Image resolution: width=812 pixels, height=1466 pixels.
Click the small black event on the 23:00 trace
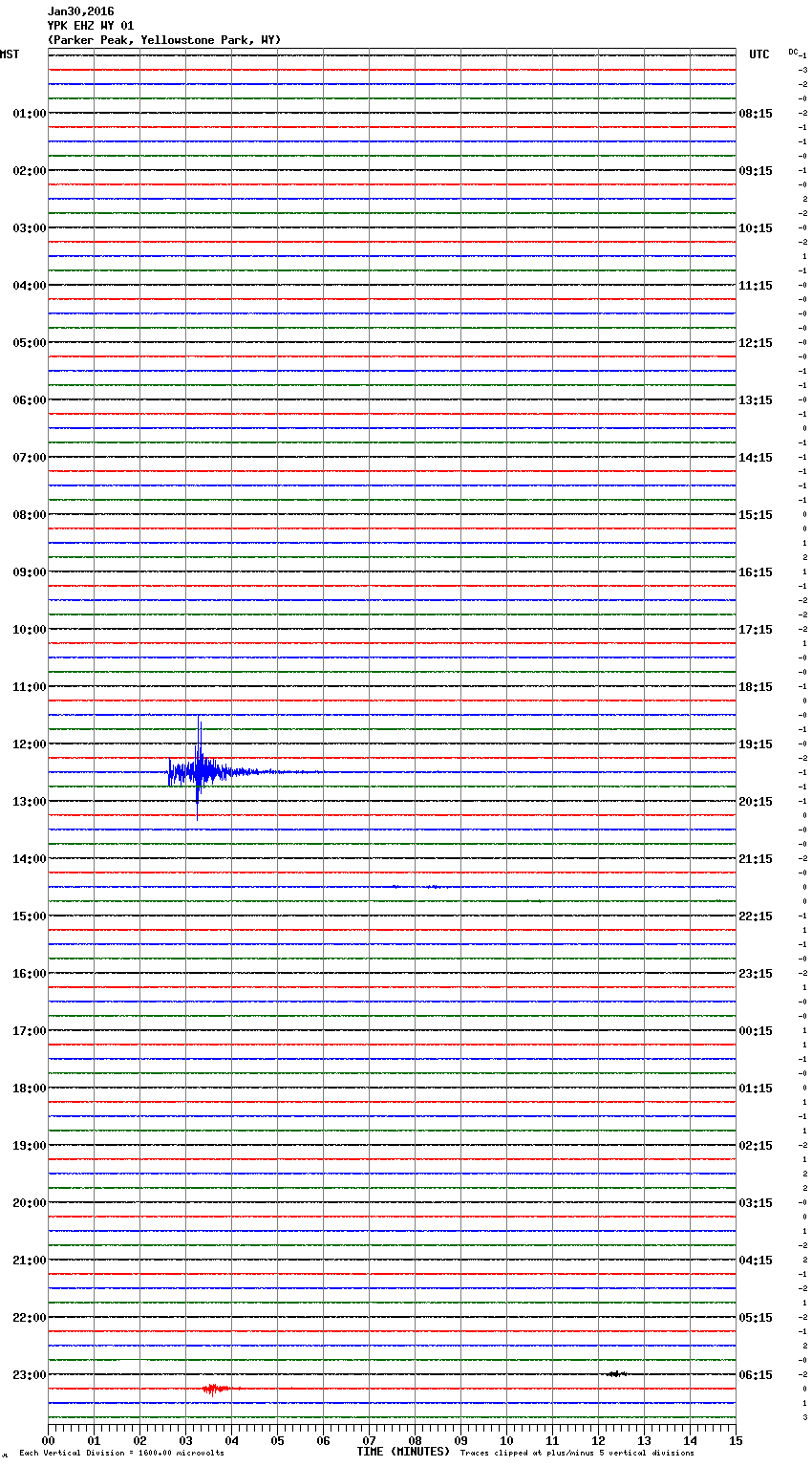(x=616, y=1373)
